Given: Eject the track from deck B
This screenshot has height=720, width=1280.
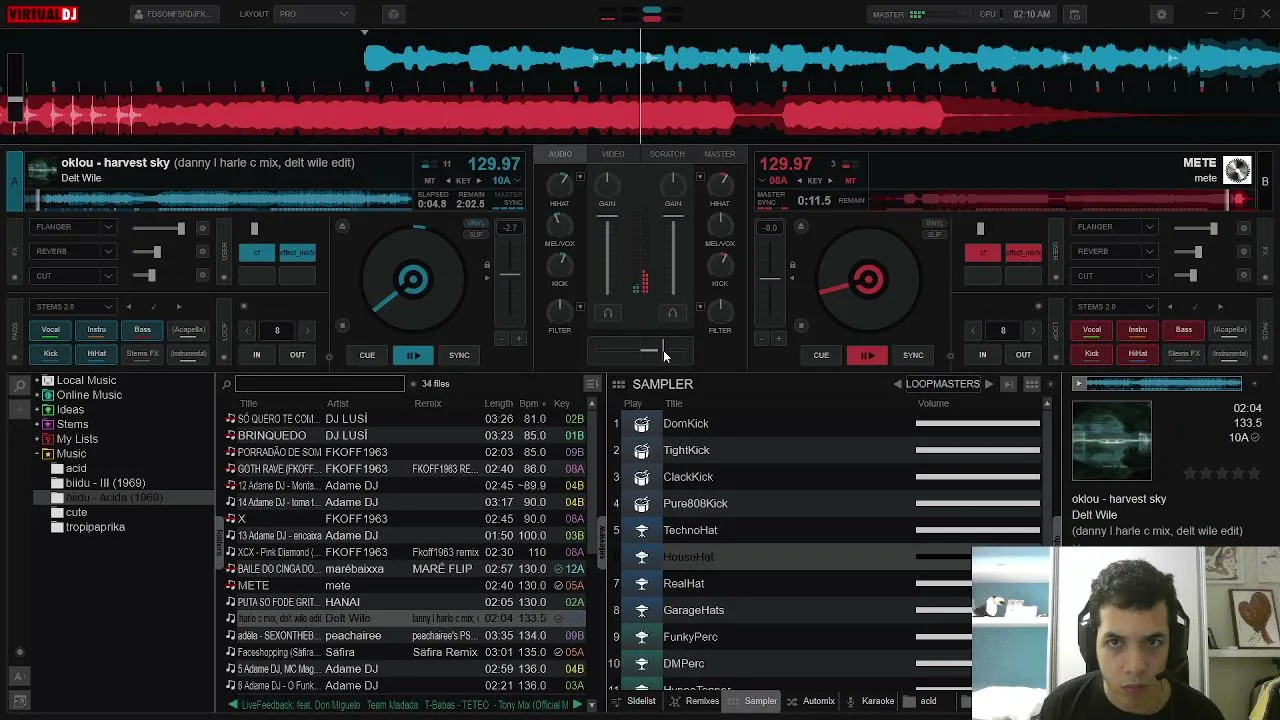Looking at the screenshot, I should (800, 227).
